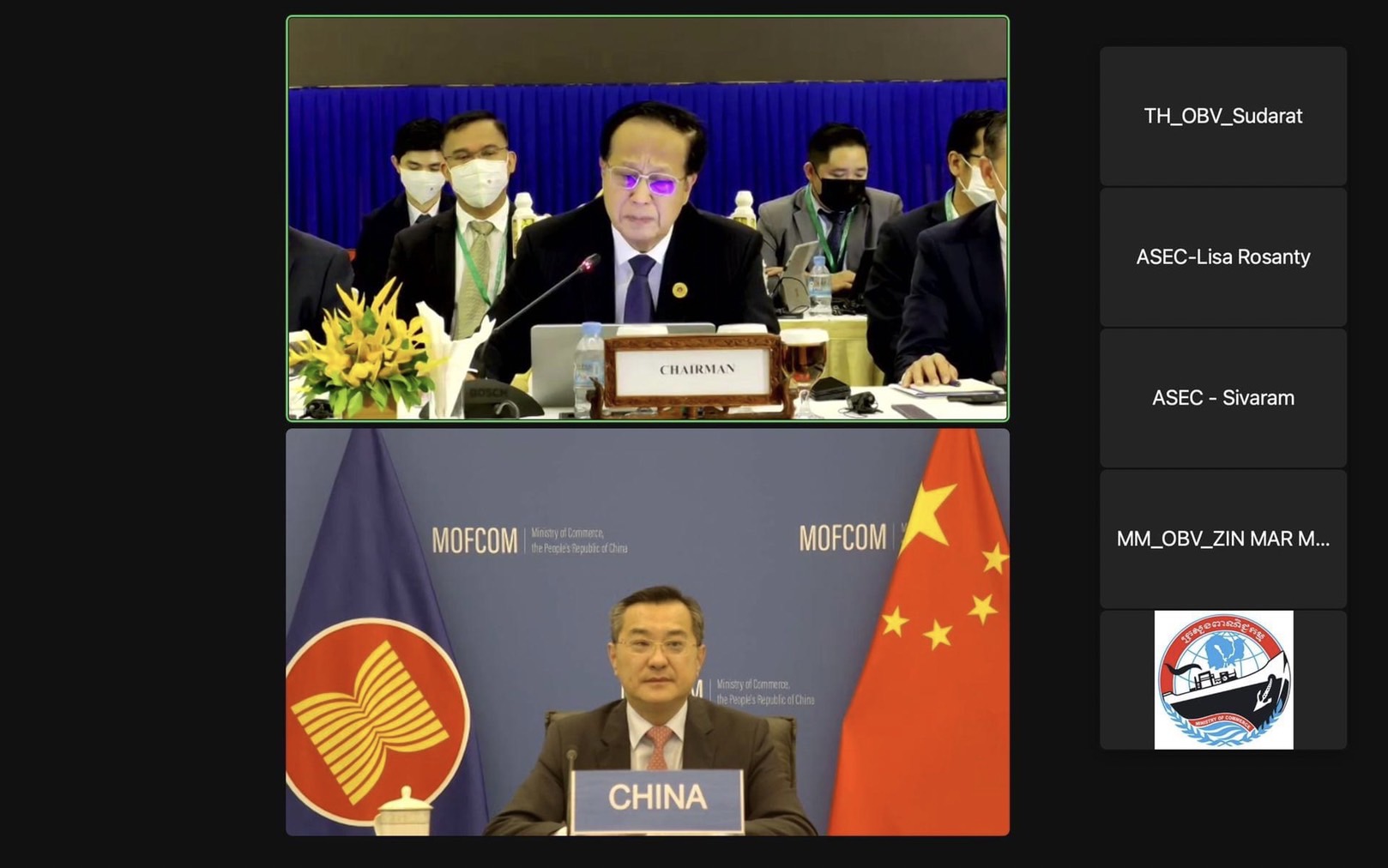Click the yellow flower arrangement

[367, 346]
